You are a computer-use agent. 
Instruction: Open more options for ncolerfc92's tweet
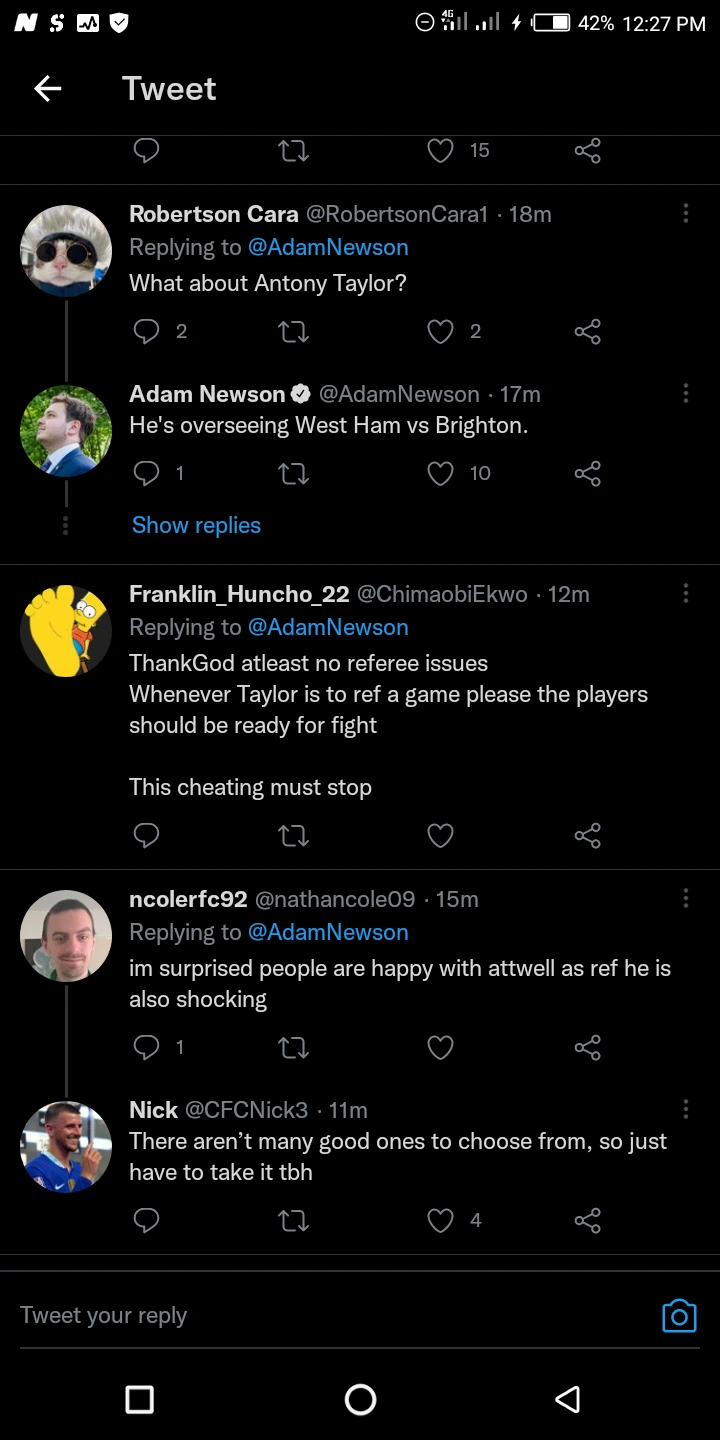tap(685, 899)
